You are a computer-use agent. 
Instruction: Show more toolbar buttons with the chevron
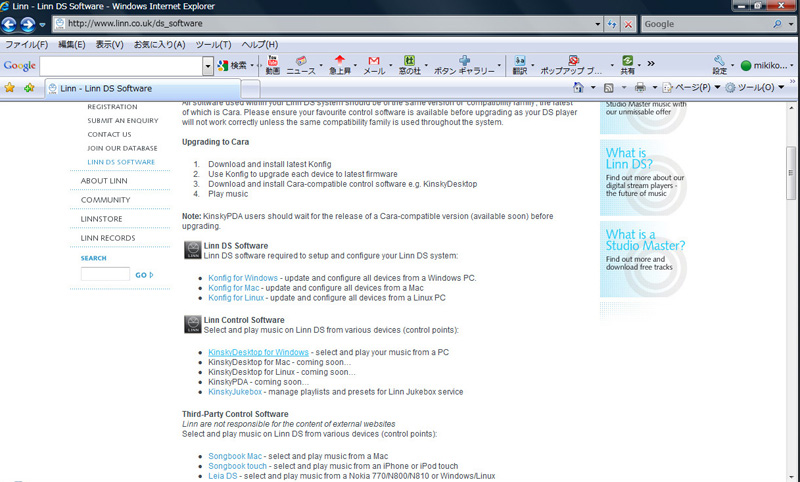point(651,64)
